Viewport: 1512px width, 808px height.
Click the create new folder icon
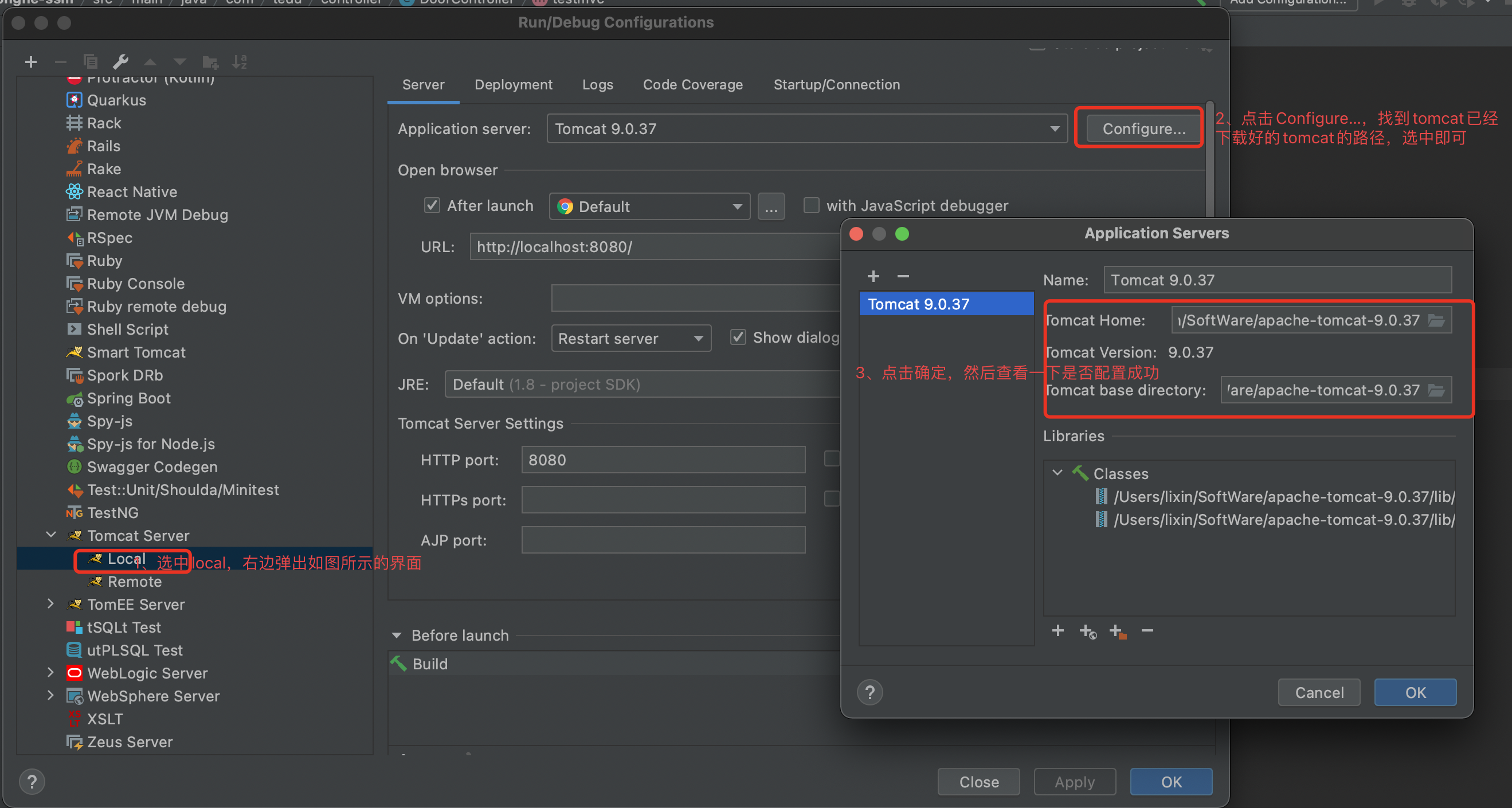click(x=210, y=62)
